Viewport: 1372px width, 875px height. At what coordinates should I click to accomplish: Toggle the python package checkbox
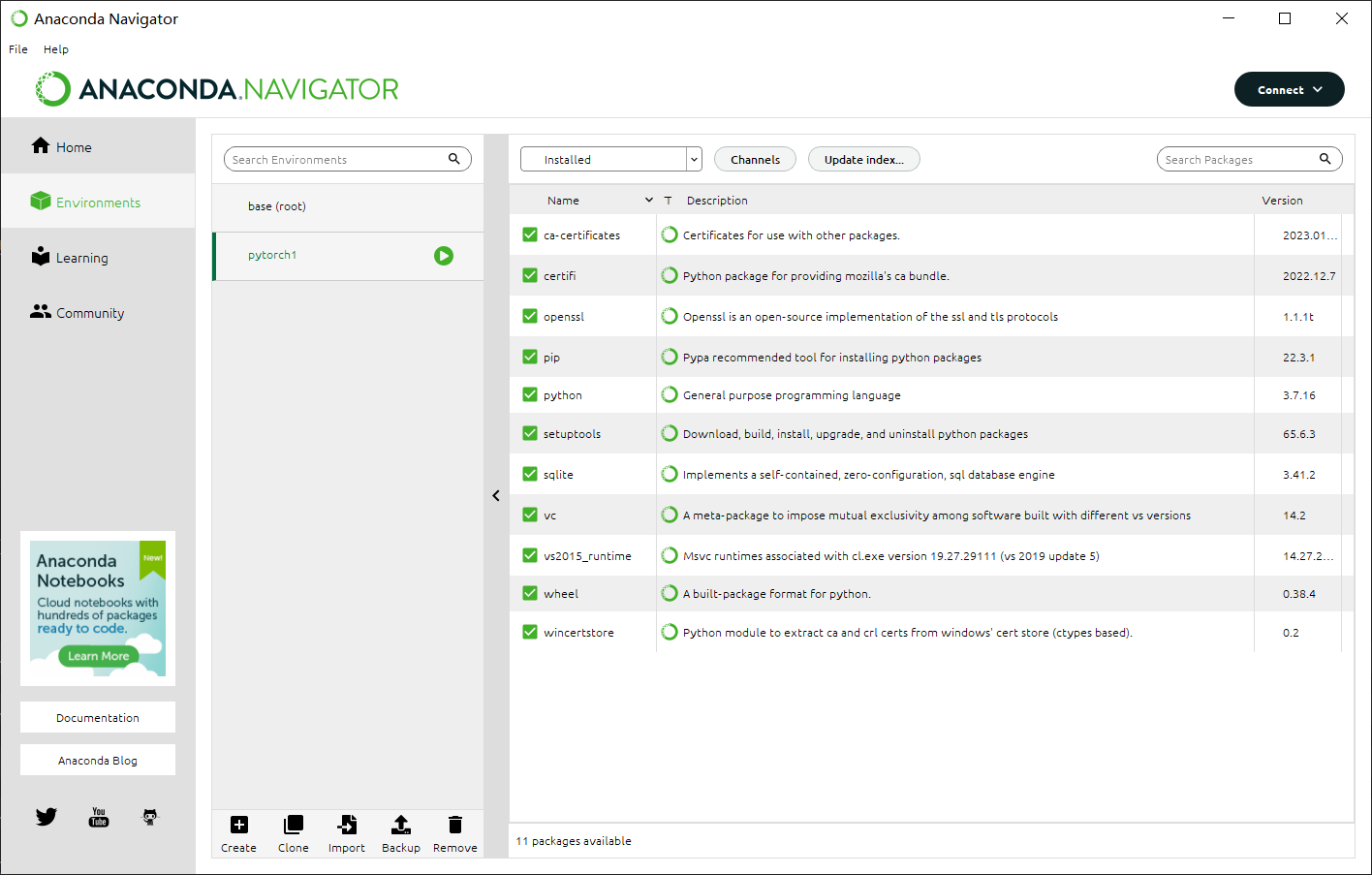[x=530, y=394]
